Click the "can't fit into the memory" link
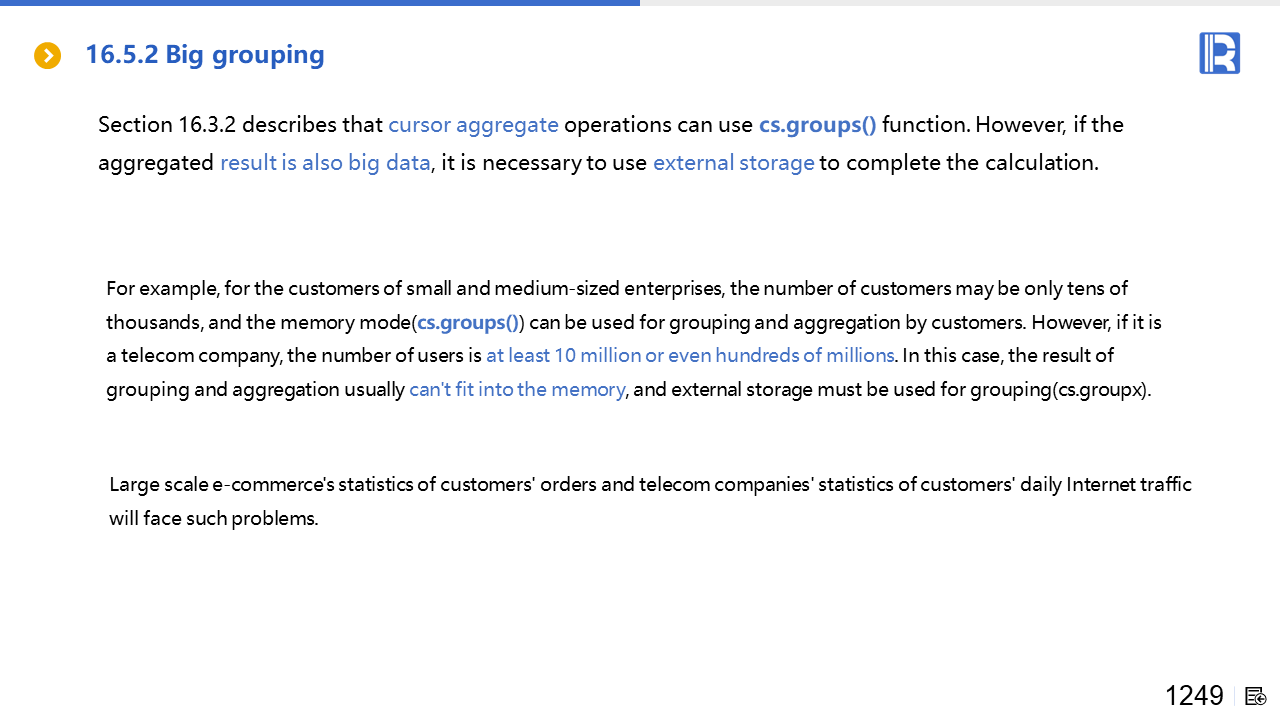Screen dimensions: 1280x720 pos(517,389)
